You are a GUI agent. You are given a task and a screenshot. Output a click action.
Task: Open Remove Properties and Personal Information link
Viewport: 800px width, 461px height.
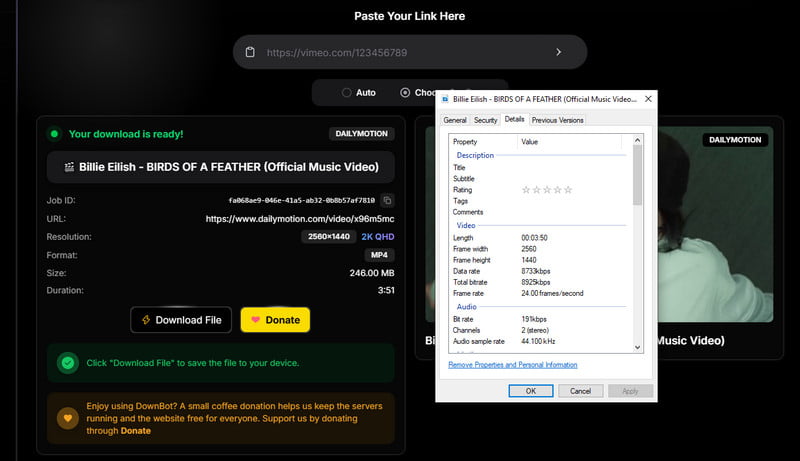tap(513, 365)
